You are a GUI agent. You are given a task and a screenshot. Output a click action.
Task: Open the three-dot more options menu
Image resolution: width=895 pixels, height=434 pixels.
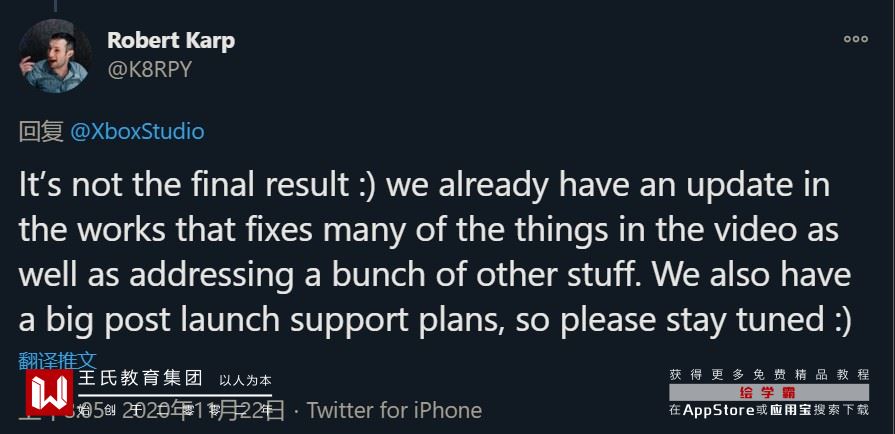coord(855,40)
